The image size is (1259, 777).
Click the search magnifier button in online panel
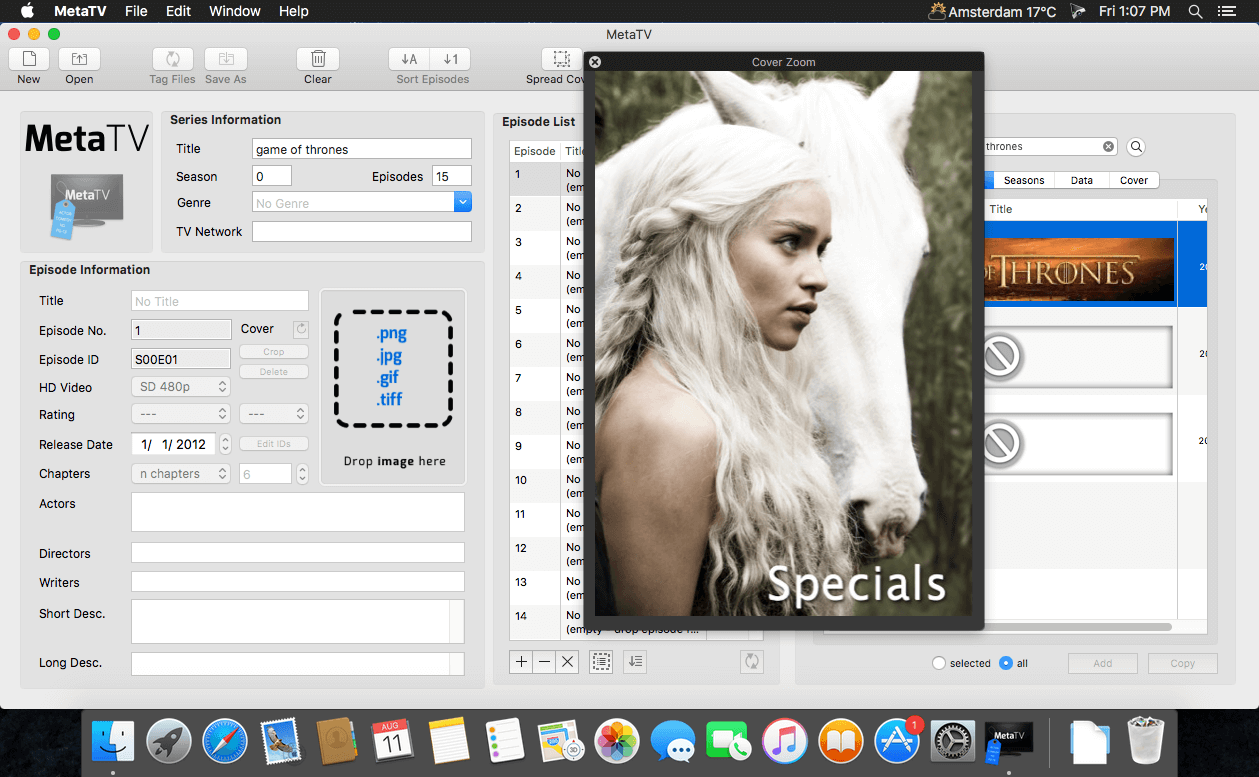pos(1136,147)
